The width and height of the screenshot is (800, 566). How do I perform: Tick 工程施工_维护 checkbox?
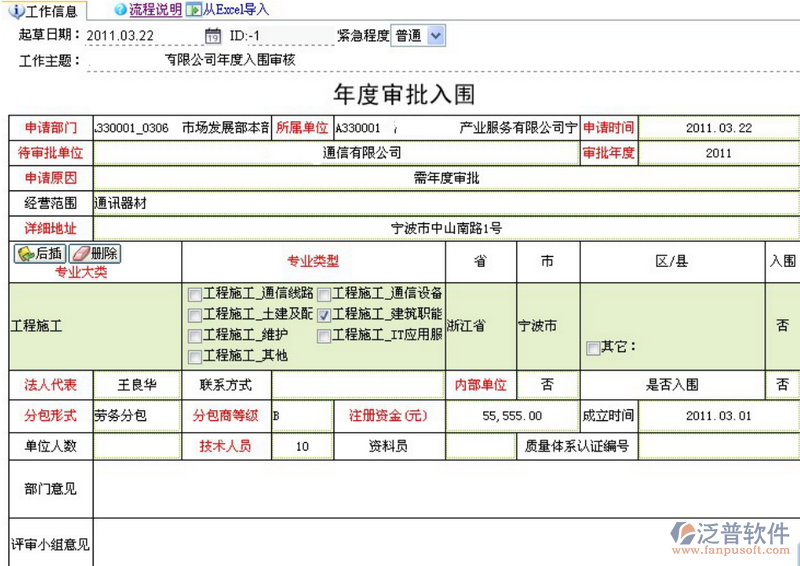click(194, 335)
